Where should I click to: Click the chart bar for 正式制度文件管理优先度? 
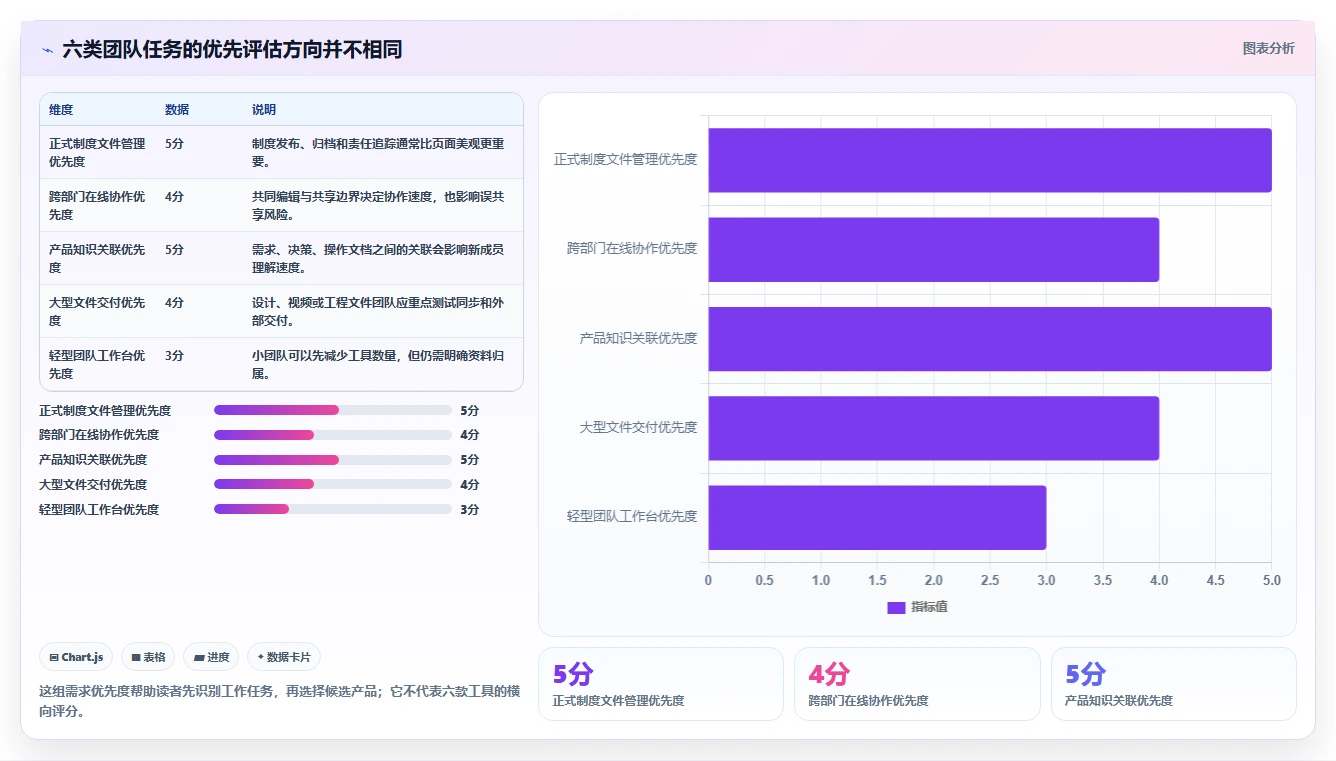[990, 160]
